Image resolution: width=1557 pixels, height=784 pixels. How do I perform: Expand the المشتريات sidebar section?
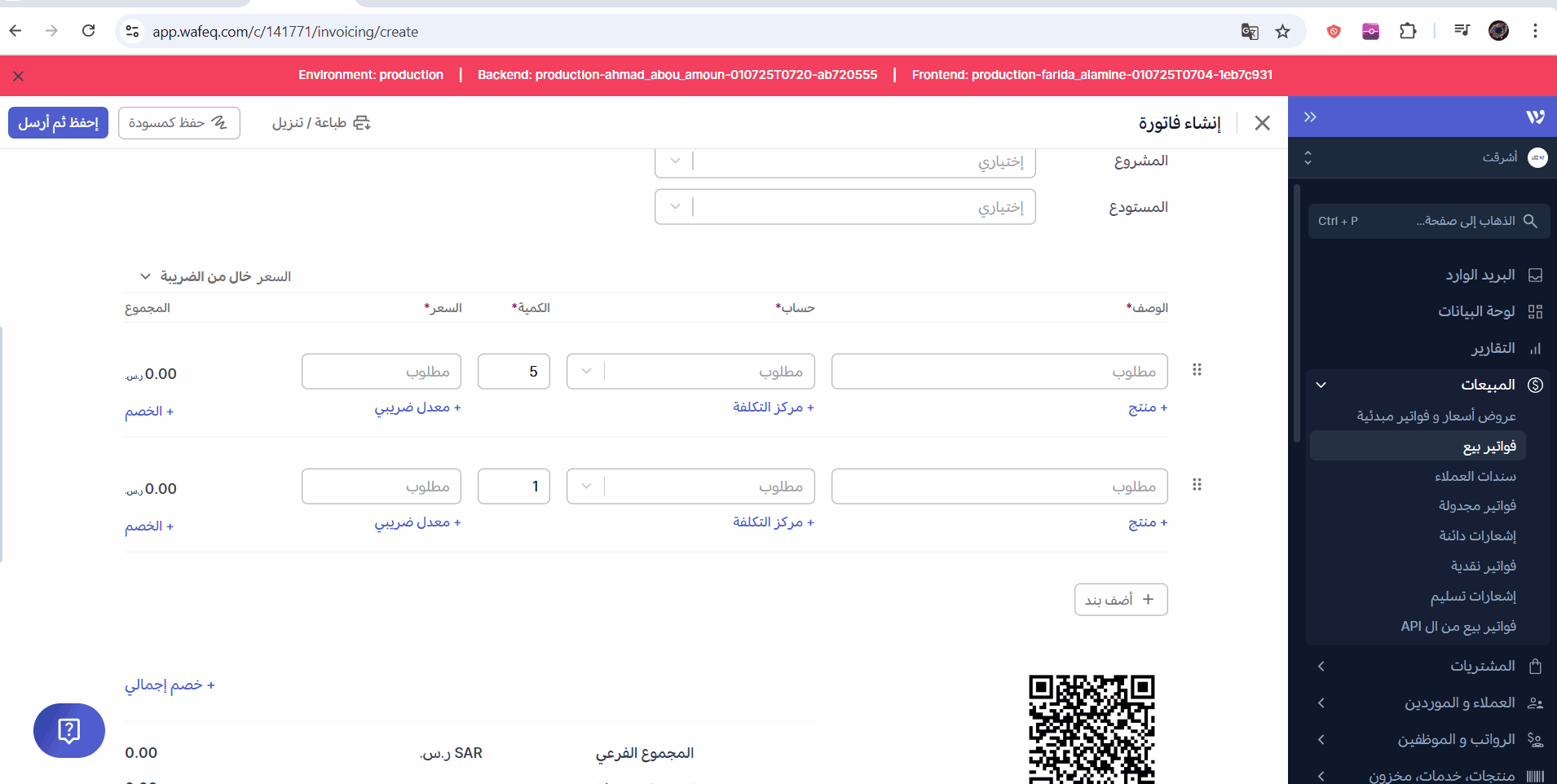pyautogui.click(x=1433, y=667)
